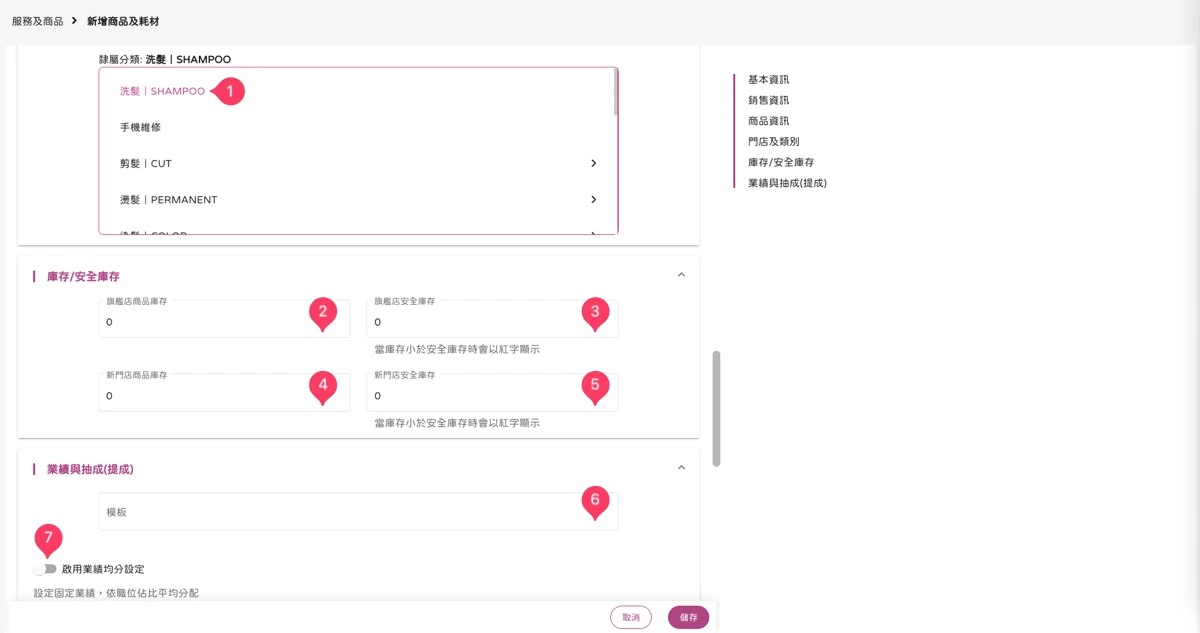Click the category list scrollbar
1200x633 pixels.
click(616, 92)
